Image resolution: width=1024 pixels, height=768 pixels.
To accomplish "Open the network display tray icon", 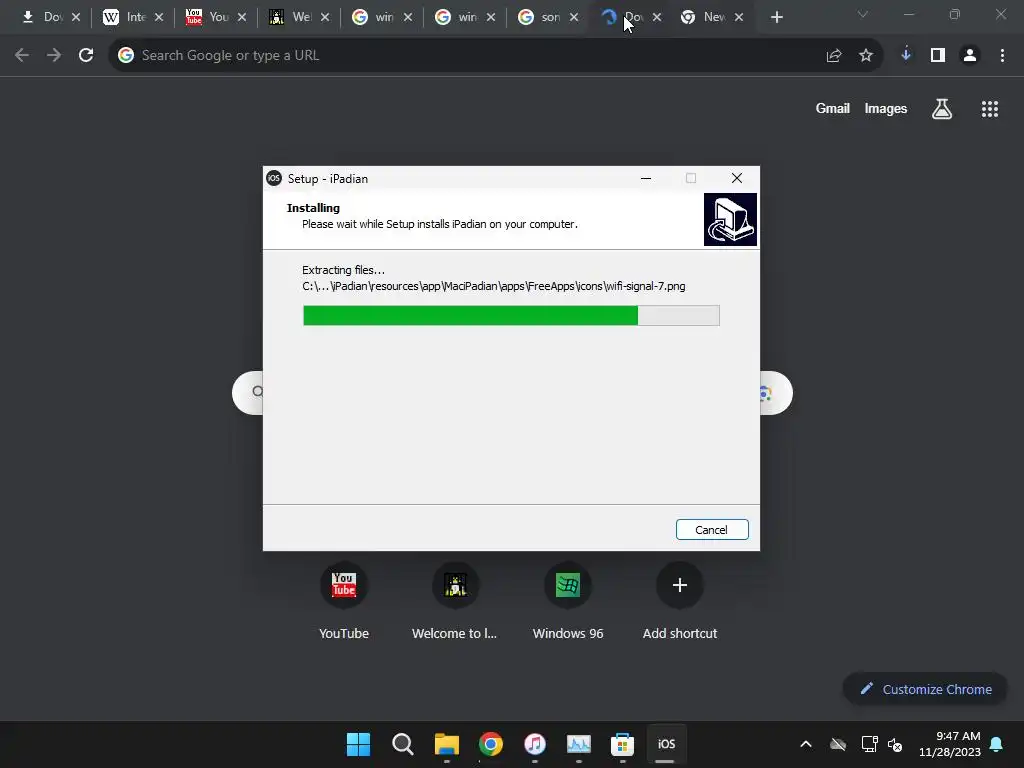I will point(869,744).
